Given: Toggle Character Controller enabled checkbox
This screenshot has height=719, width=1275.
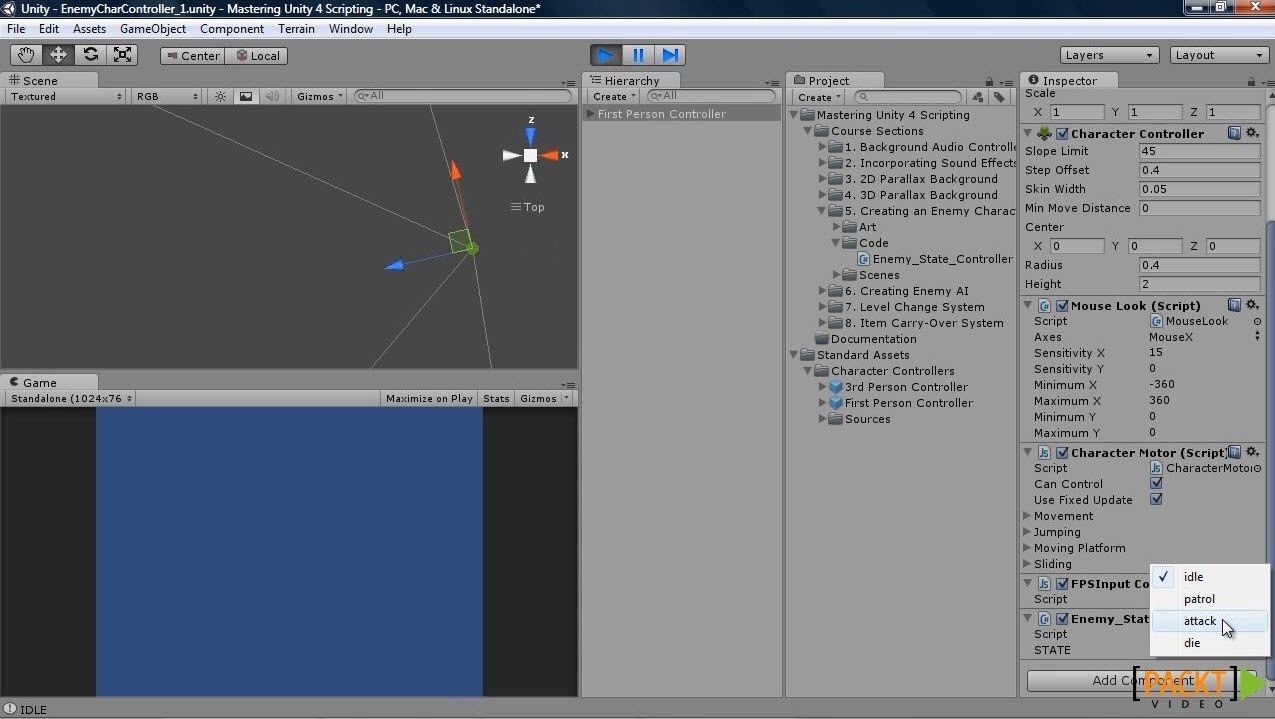Looking at the screenshot, I should [1063, 133].
